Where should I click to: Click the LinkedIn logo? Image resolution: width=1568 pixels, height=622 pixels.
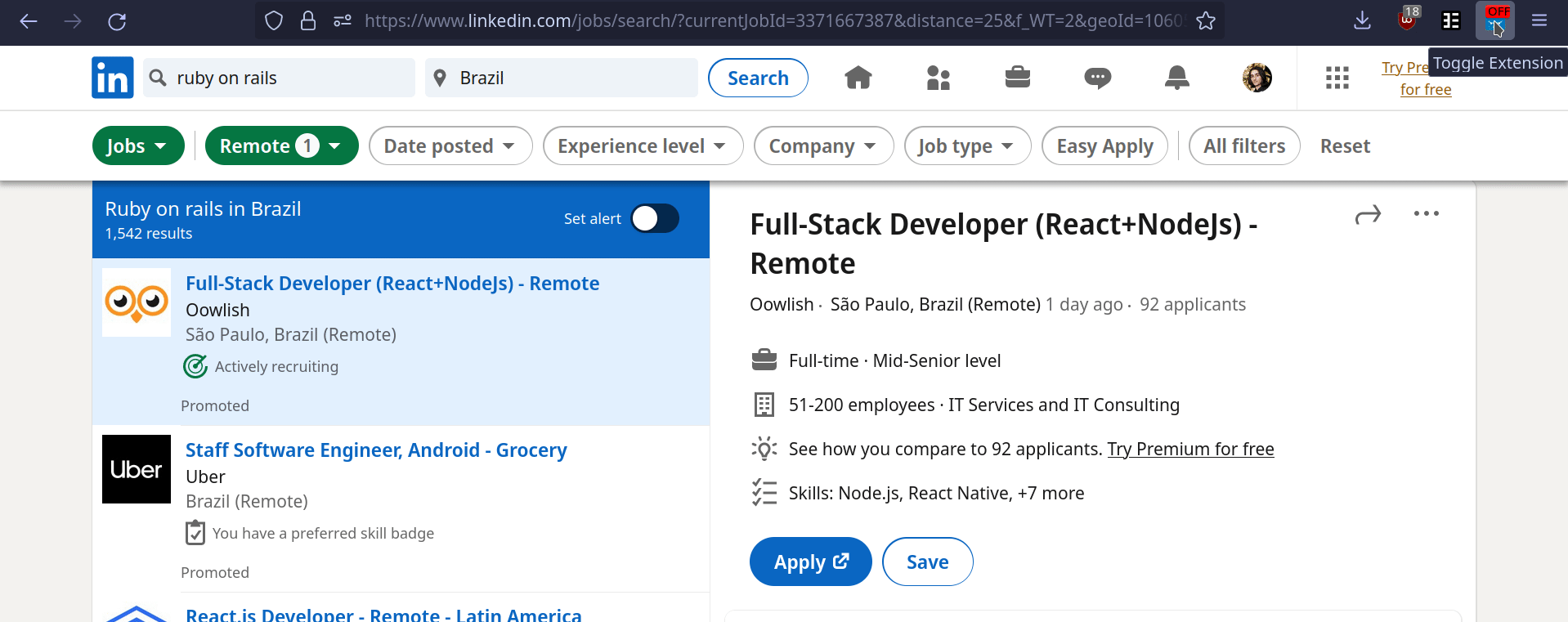coord(113,78)
